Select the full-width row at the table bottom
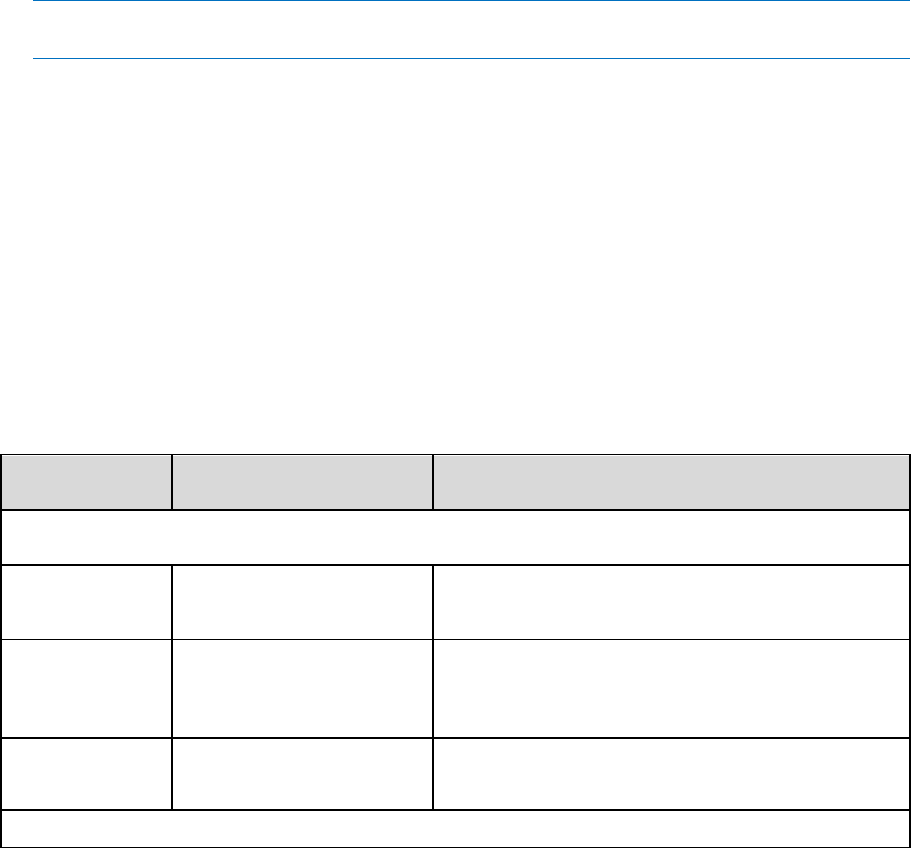Image resolution: width=911 pixels, height=848 pixels. click(x=455, y=829)
